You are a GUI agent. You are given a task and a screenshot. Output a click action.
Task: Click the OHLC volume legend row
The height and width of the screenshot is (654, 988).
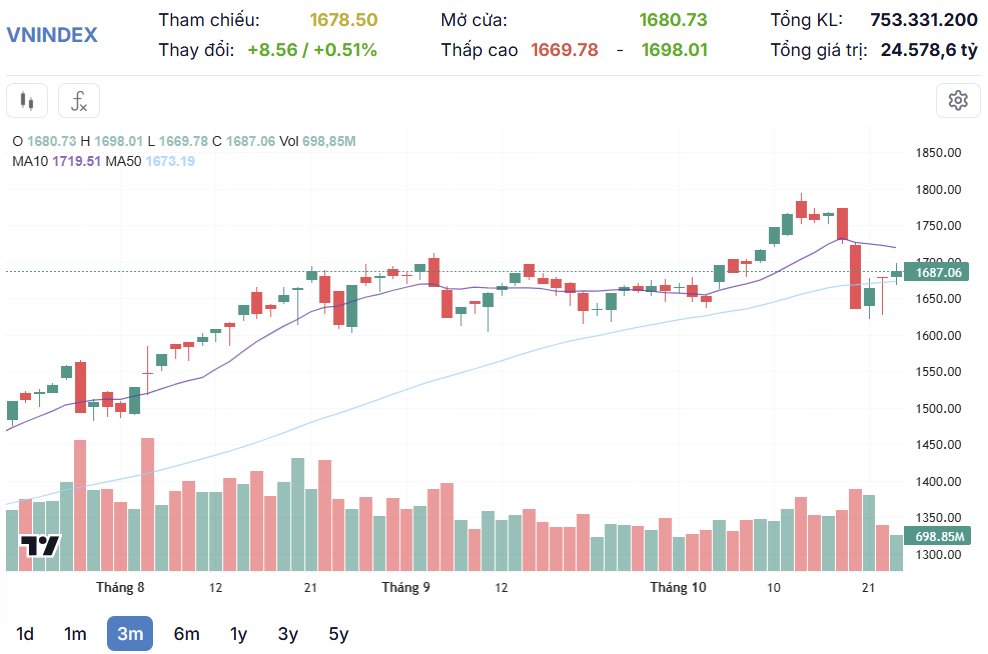click(x=183, y=142)
